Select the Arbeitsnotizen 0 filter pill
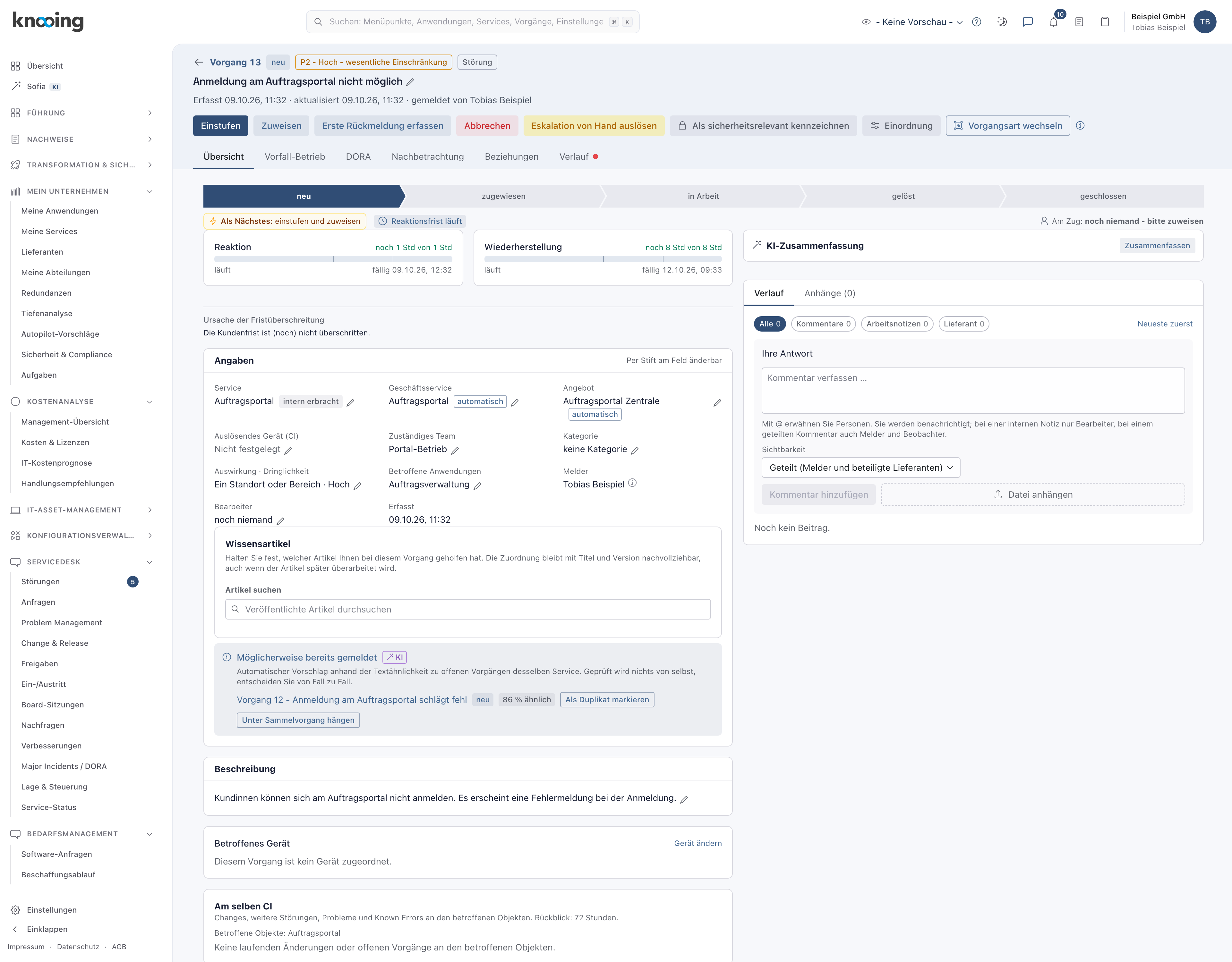Image resolution: width=1232 pixels, height=962 pixels. tap(897, 324)
